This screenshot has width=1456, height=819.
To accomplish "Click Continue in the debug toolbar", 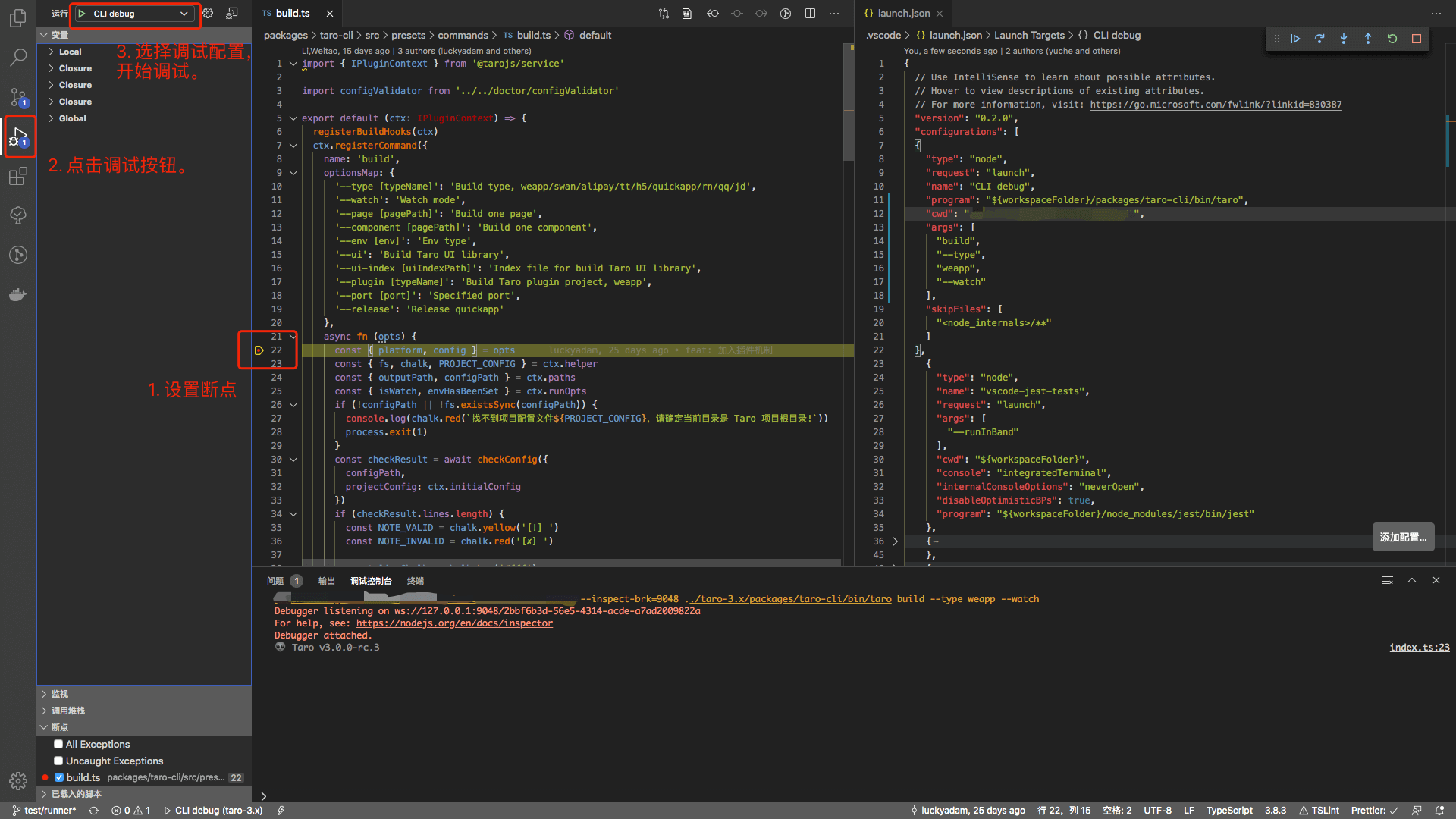I will [1295, 39].
